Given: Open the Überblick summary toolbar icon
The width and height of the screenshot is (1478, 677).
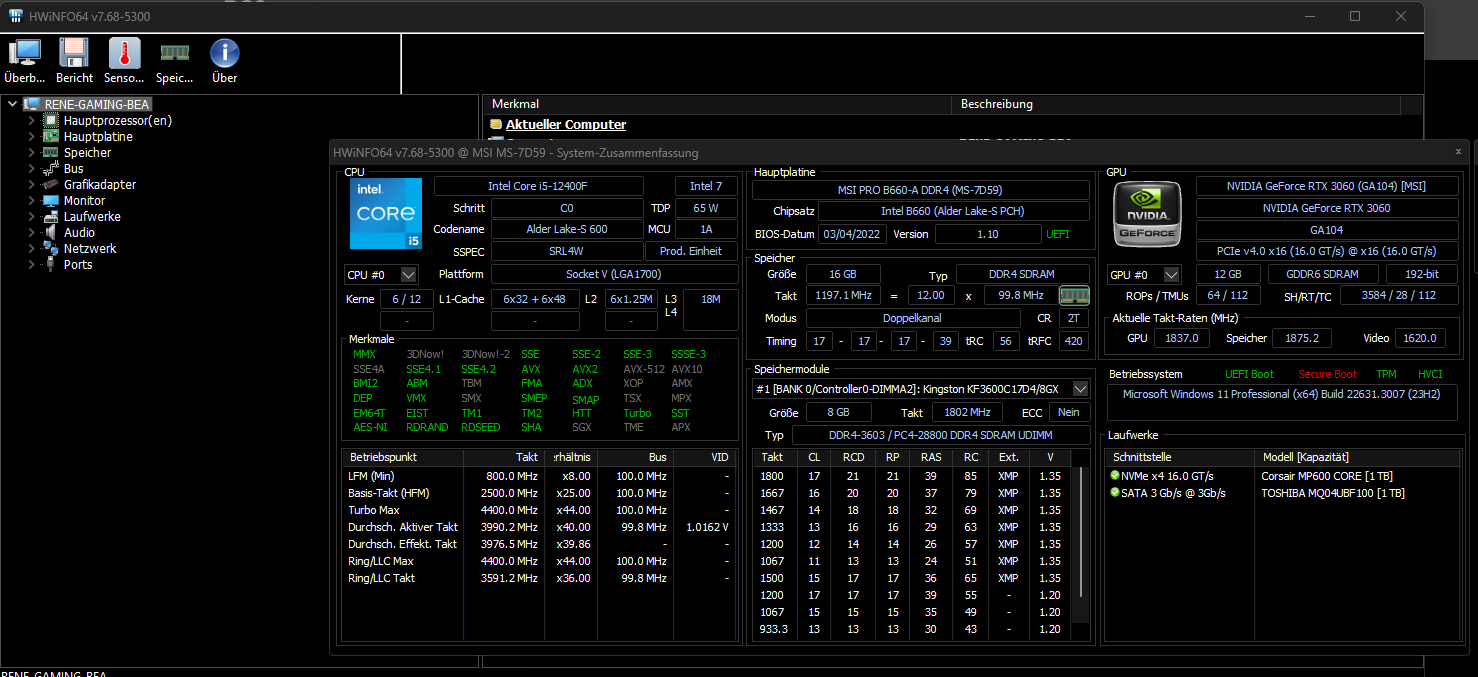Looking at the screenshot, I should 24,53.
